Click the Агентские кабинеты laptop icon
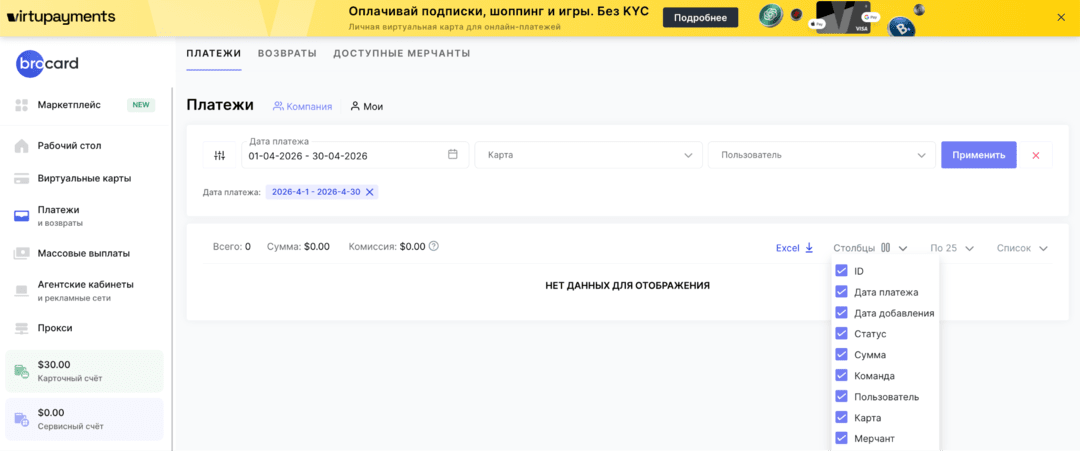1080x451 pixels. pyautogui.click(x=21, y=291)
